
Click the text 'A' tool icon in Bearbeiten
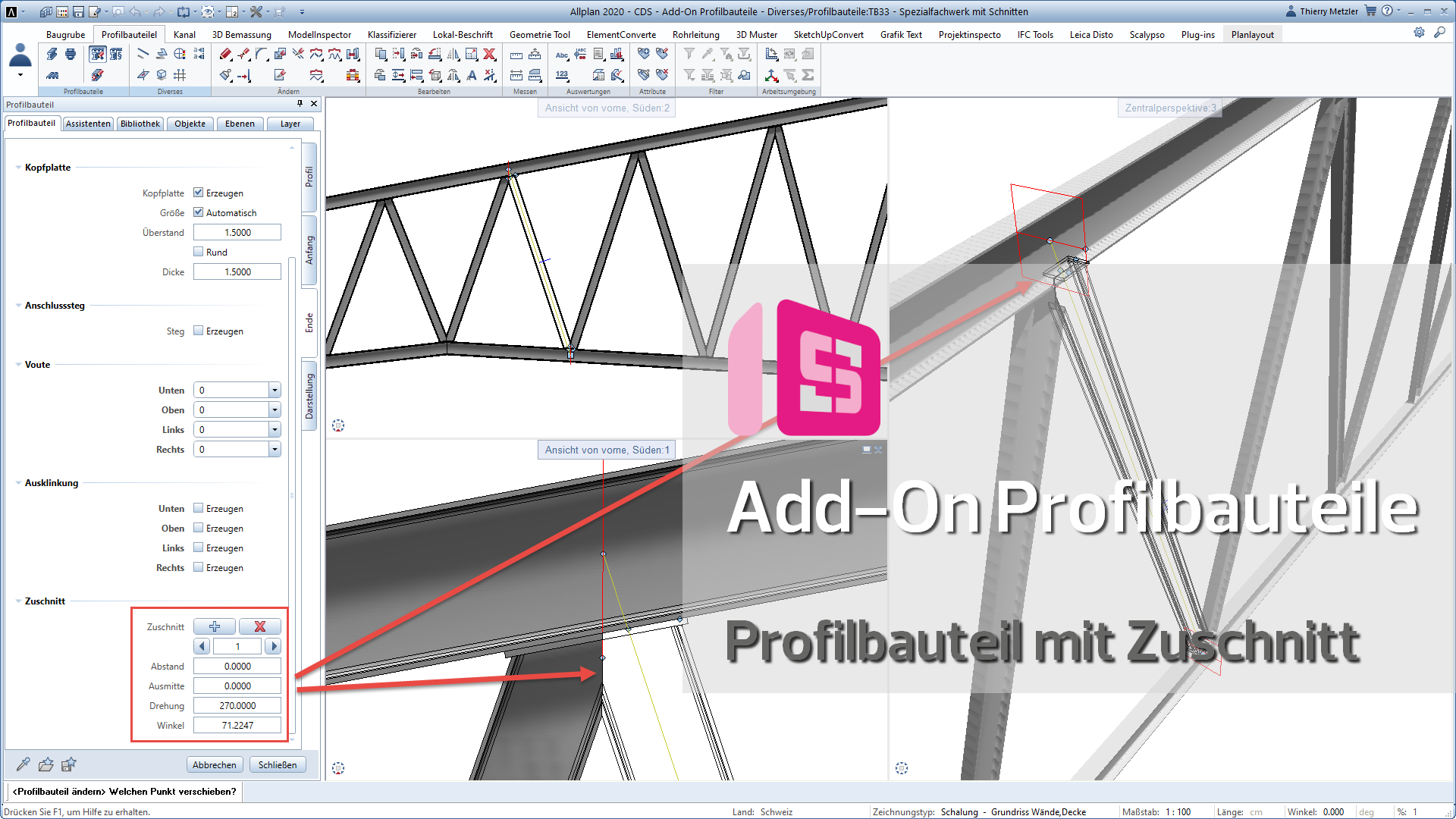(x=472, y=75)
